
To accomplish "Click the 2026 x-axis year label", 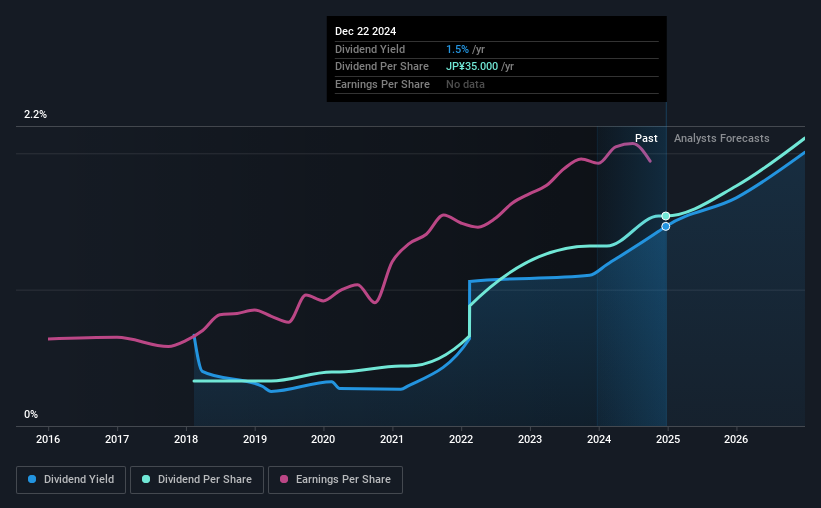I will pyautogui.click(x=736, y=439).
